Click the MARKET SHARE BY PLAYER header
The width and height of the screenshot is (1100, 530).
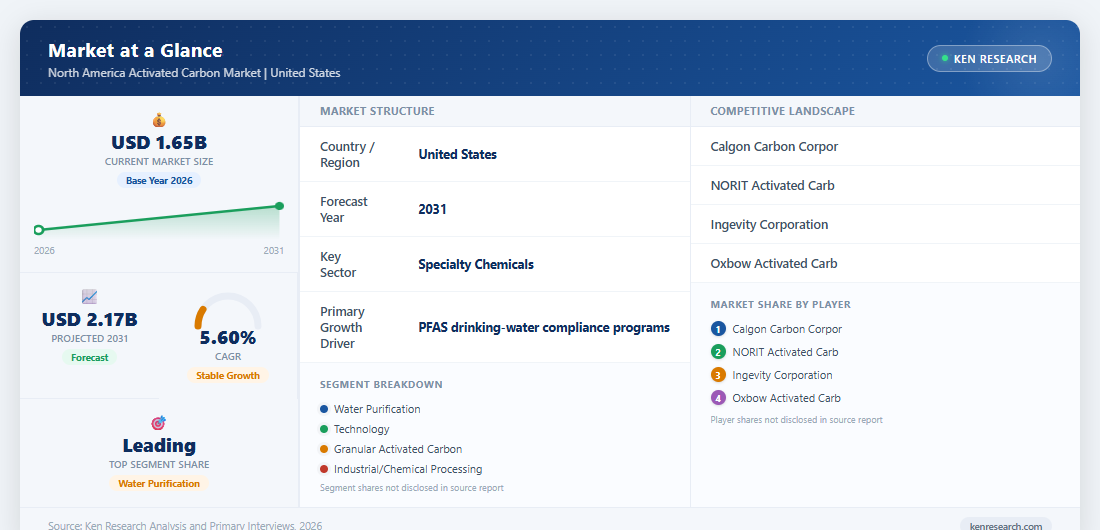click(781, 305)
